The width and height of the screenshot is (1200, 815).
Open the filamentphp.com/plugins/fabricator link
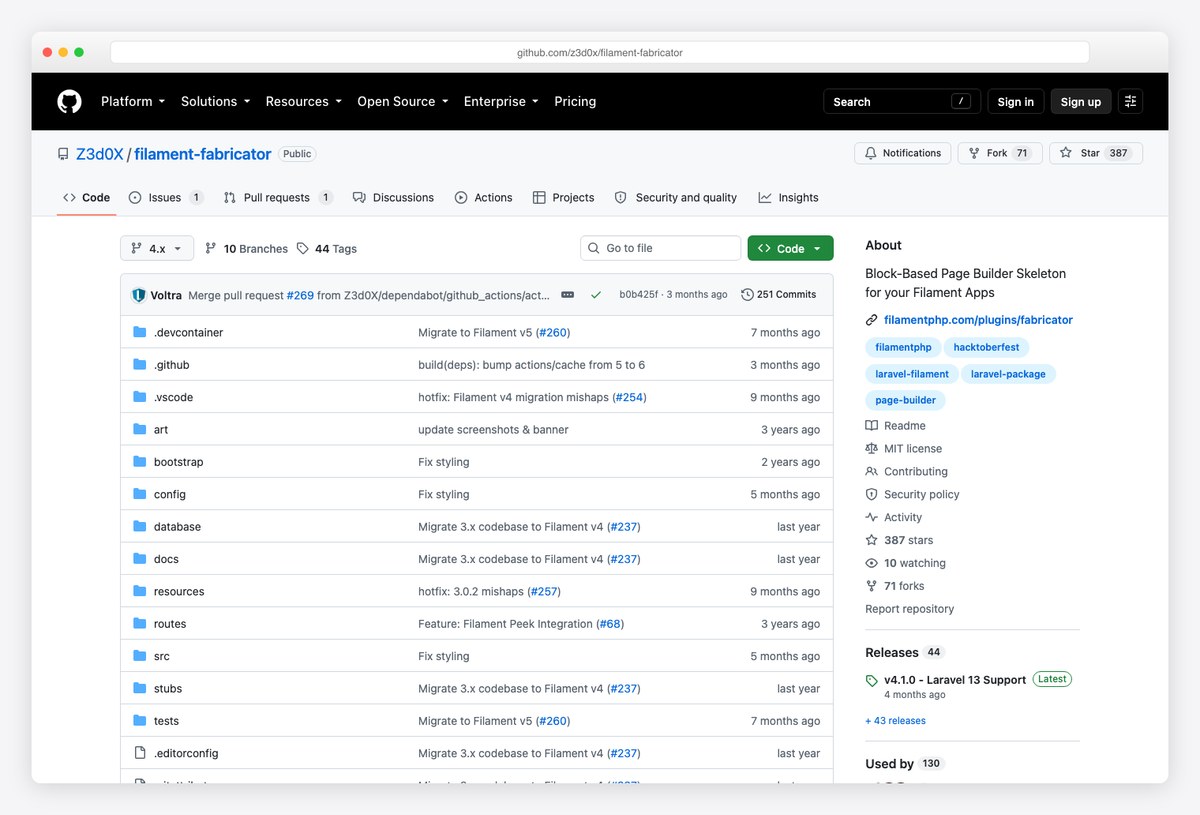[x=978, y=320]
